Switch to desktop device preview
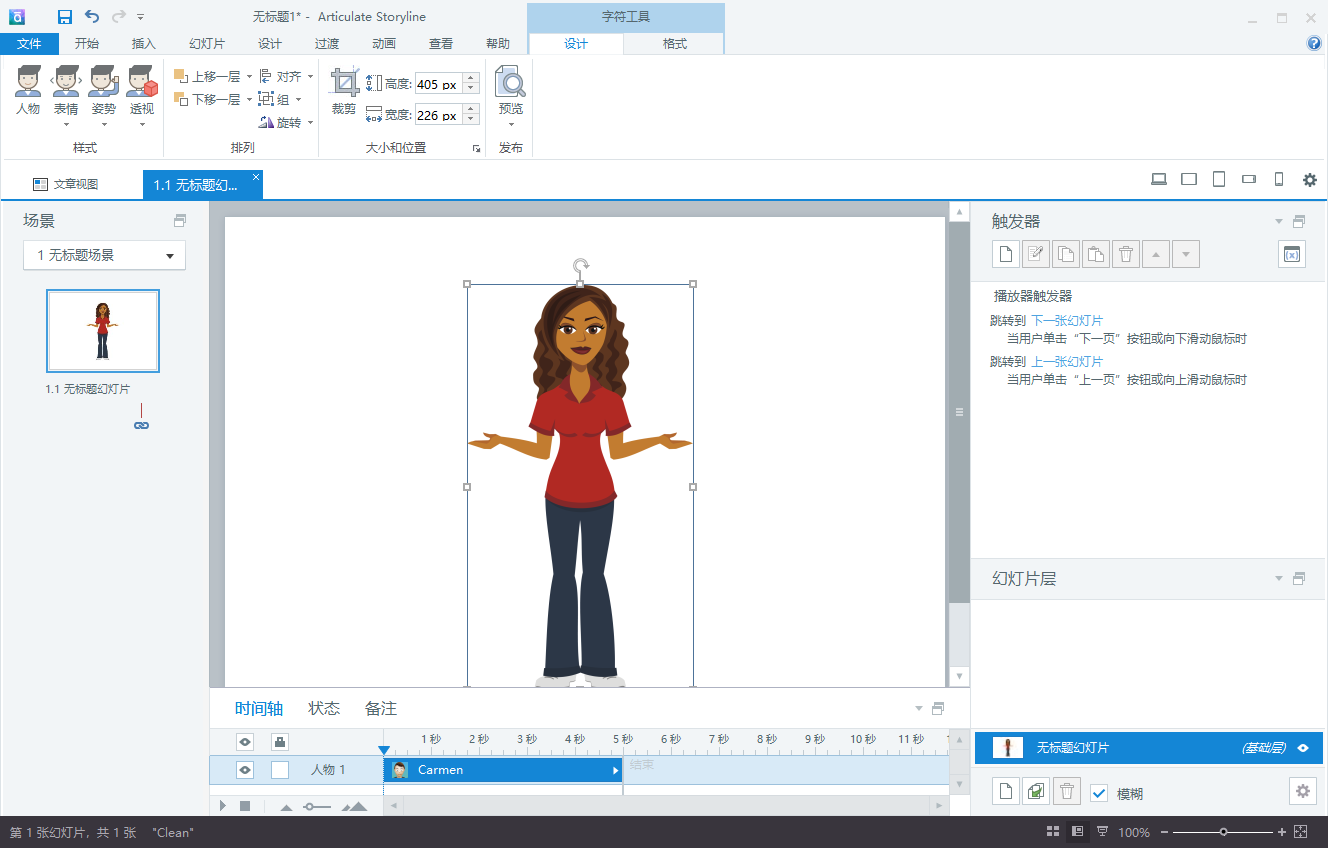The height and width of the screenshot is (848, 1328). pos(1159,179)
